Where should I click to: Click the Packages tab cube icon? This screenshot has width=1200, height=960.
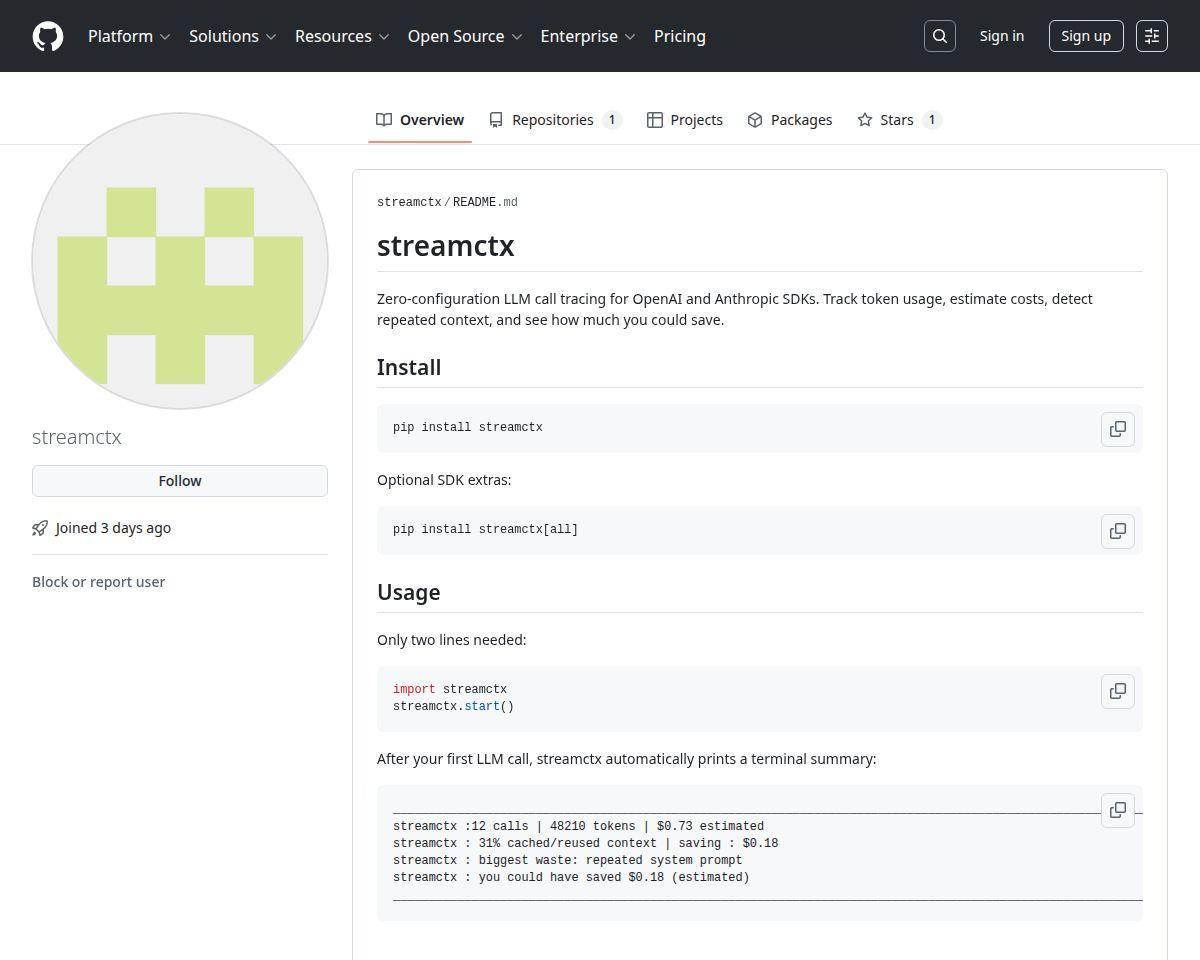tap(755, 120)
